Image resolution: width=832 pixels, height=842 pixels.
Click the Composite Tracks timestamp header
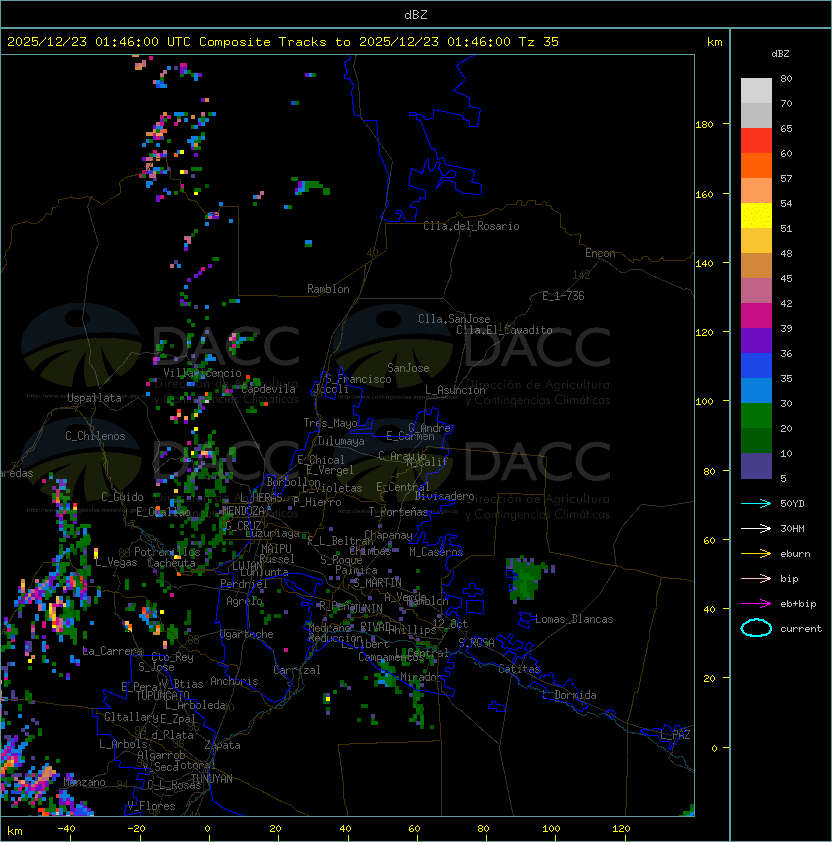click(x=283, y=42)
